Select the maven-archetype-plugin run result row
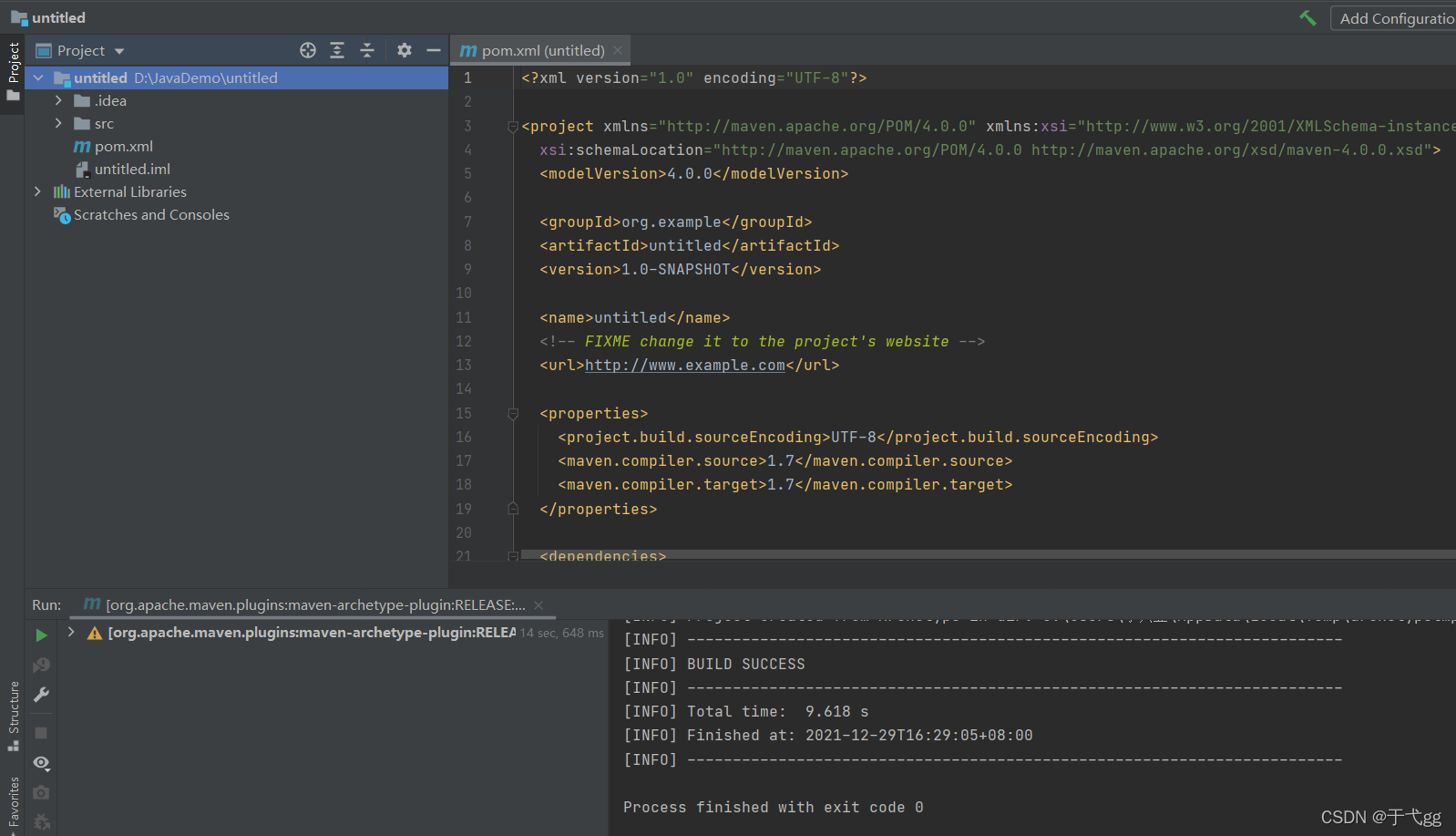This screenshot has height=836, width=1456. pyautogui.click(x=334, y=633)
